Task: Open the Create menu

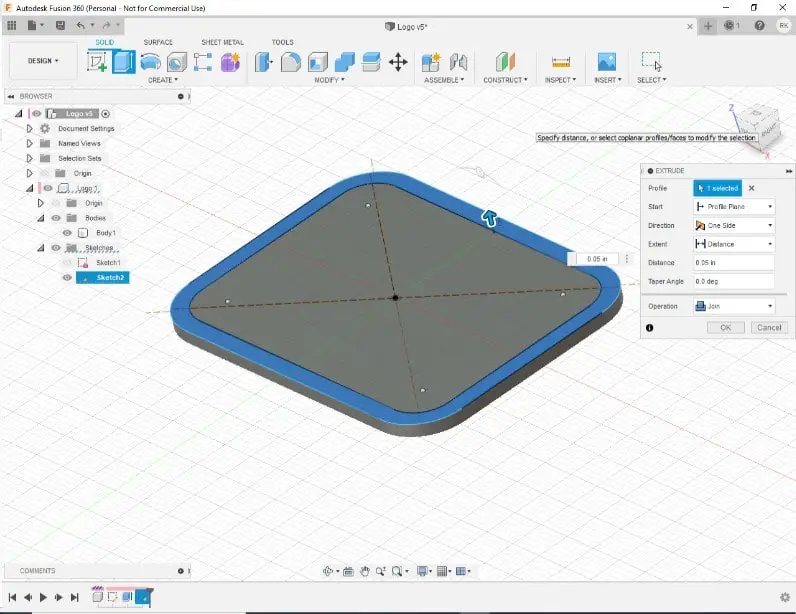Action: click(163, 80)
